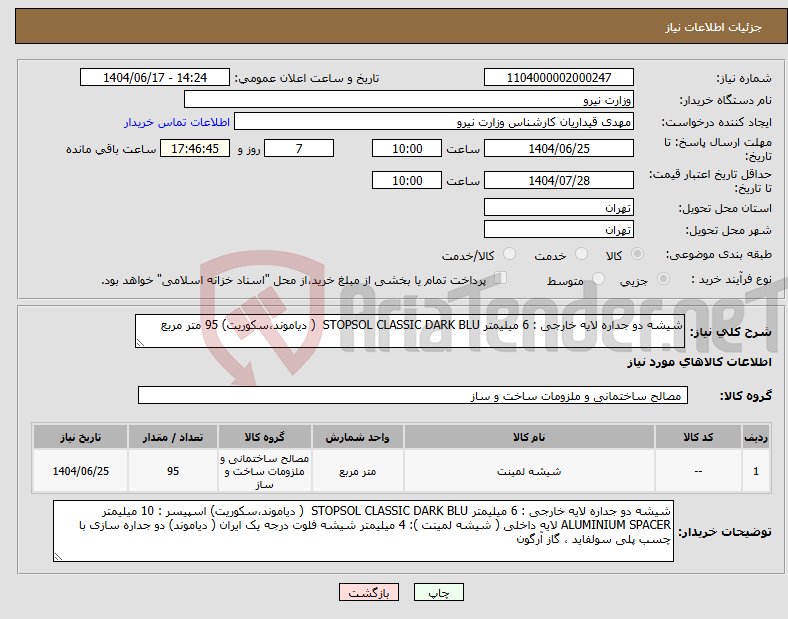788x619 pixels.
Task: Click the نام کالا column header
Action: point(529,437)
